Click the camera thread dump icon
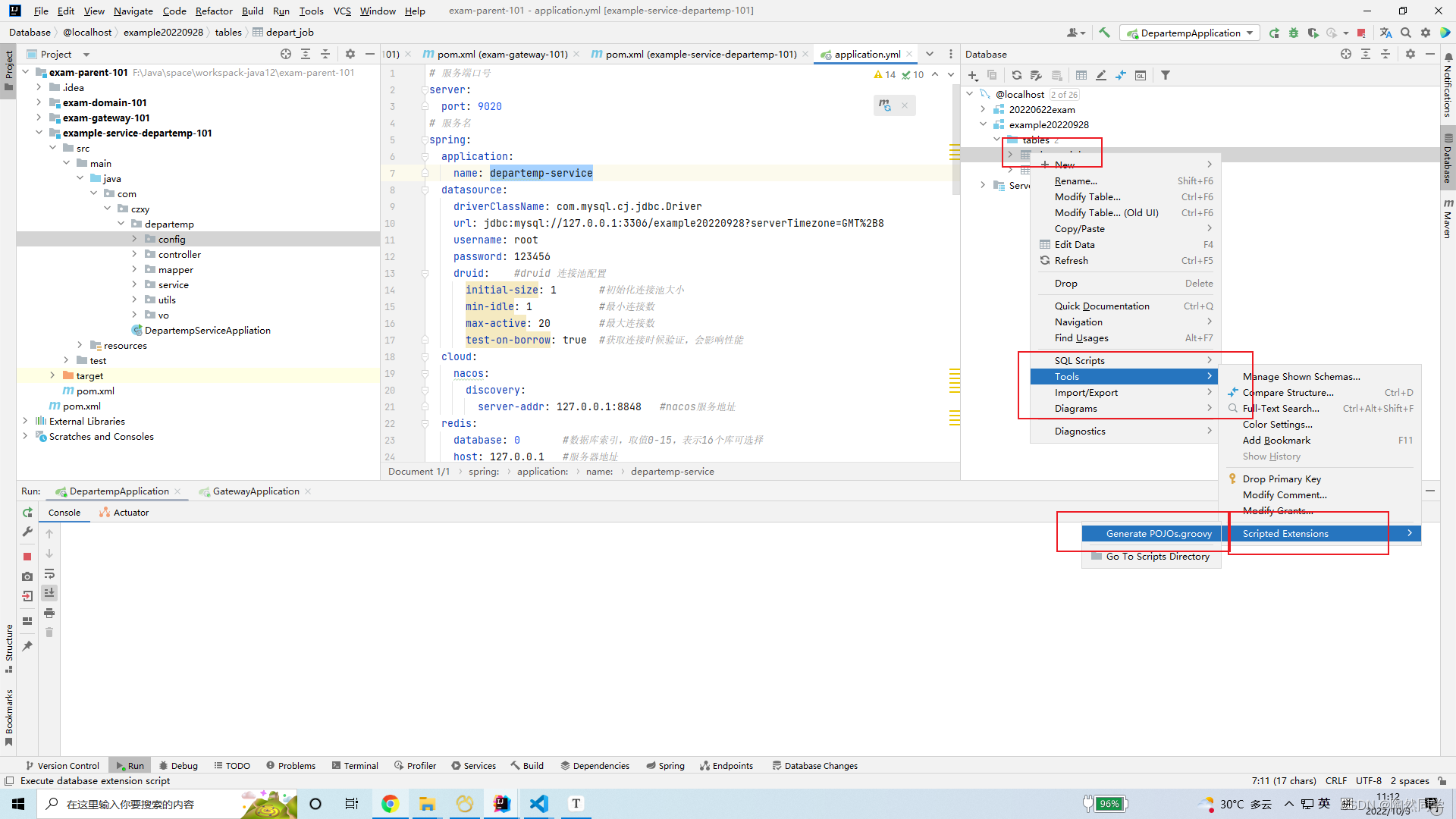Viewport: 1456px width, 819px height. point(27,576)
